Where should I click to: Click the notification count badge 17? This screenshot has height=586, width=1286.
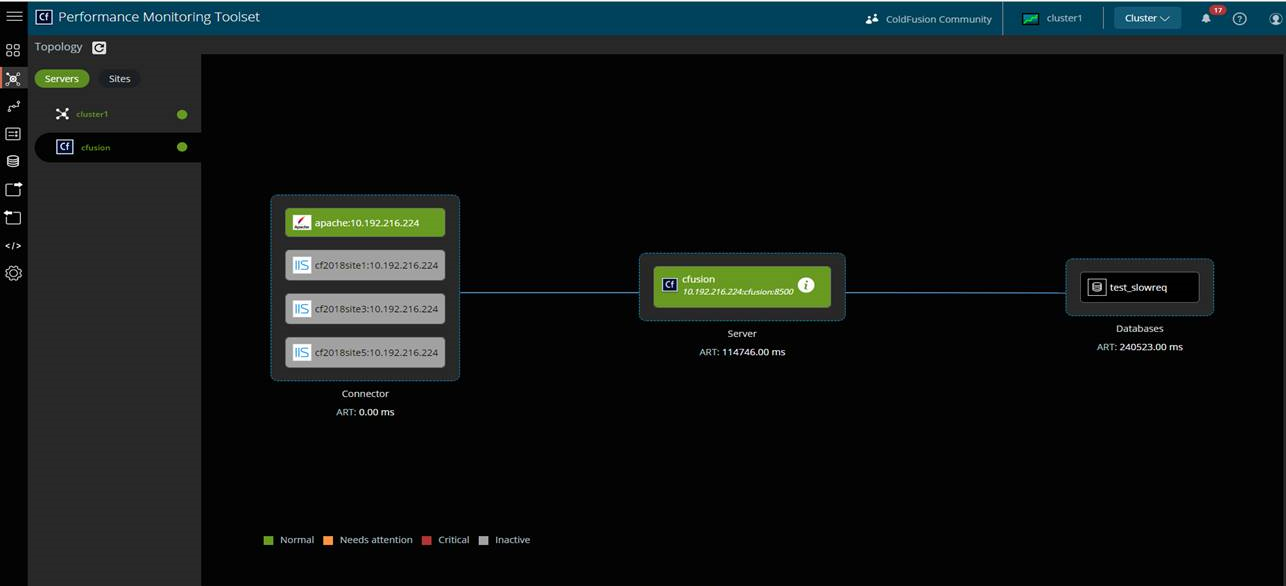[x=1217, y=10]
